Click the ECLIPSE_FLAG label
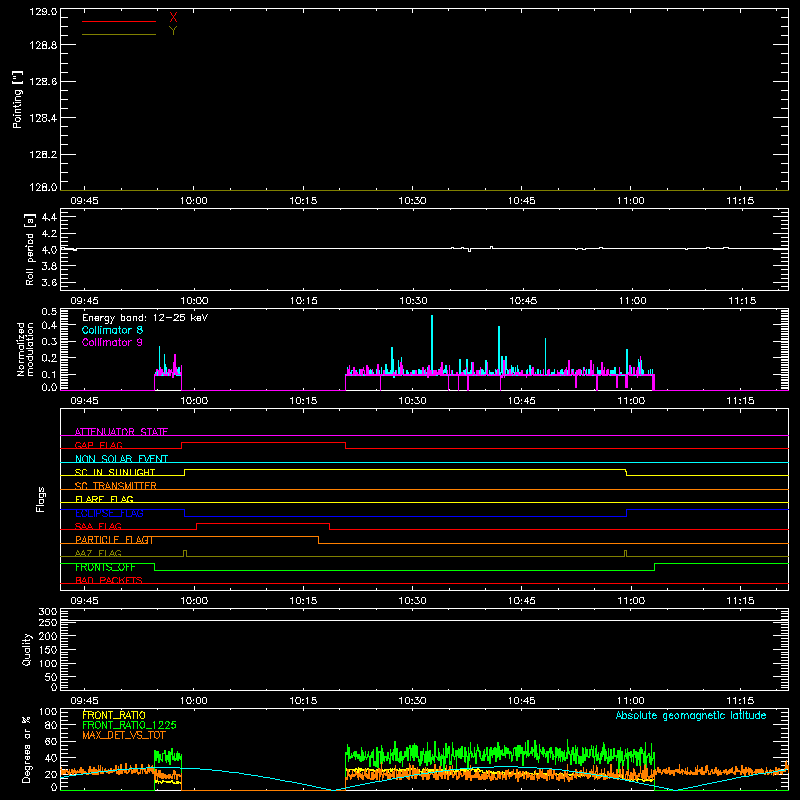 pyautogui.click(x=109, y=513)
